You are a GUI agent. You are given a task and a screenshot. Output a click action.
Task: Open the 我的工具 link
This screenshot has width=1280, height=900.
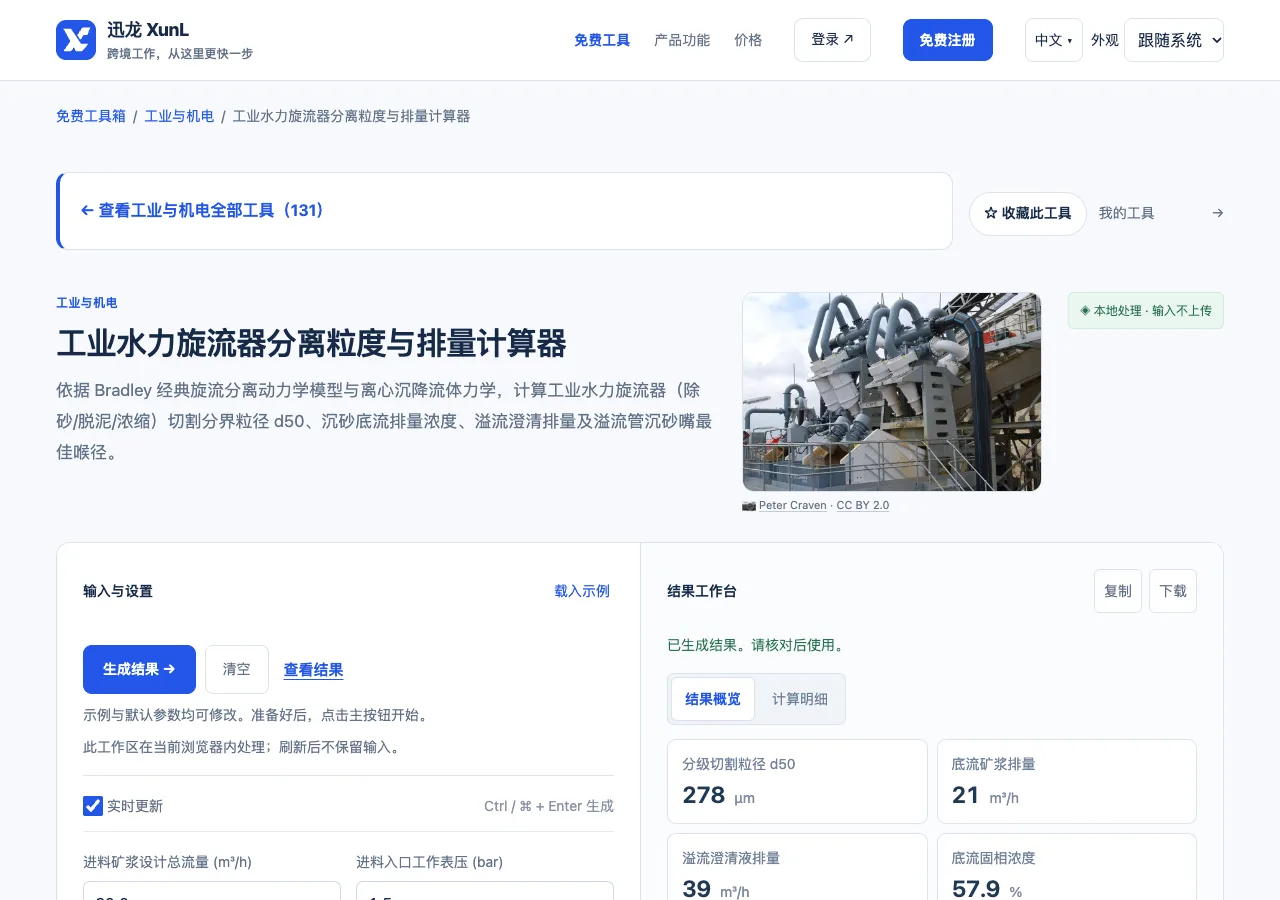(1127, 213)
